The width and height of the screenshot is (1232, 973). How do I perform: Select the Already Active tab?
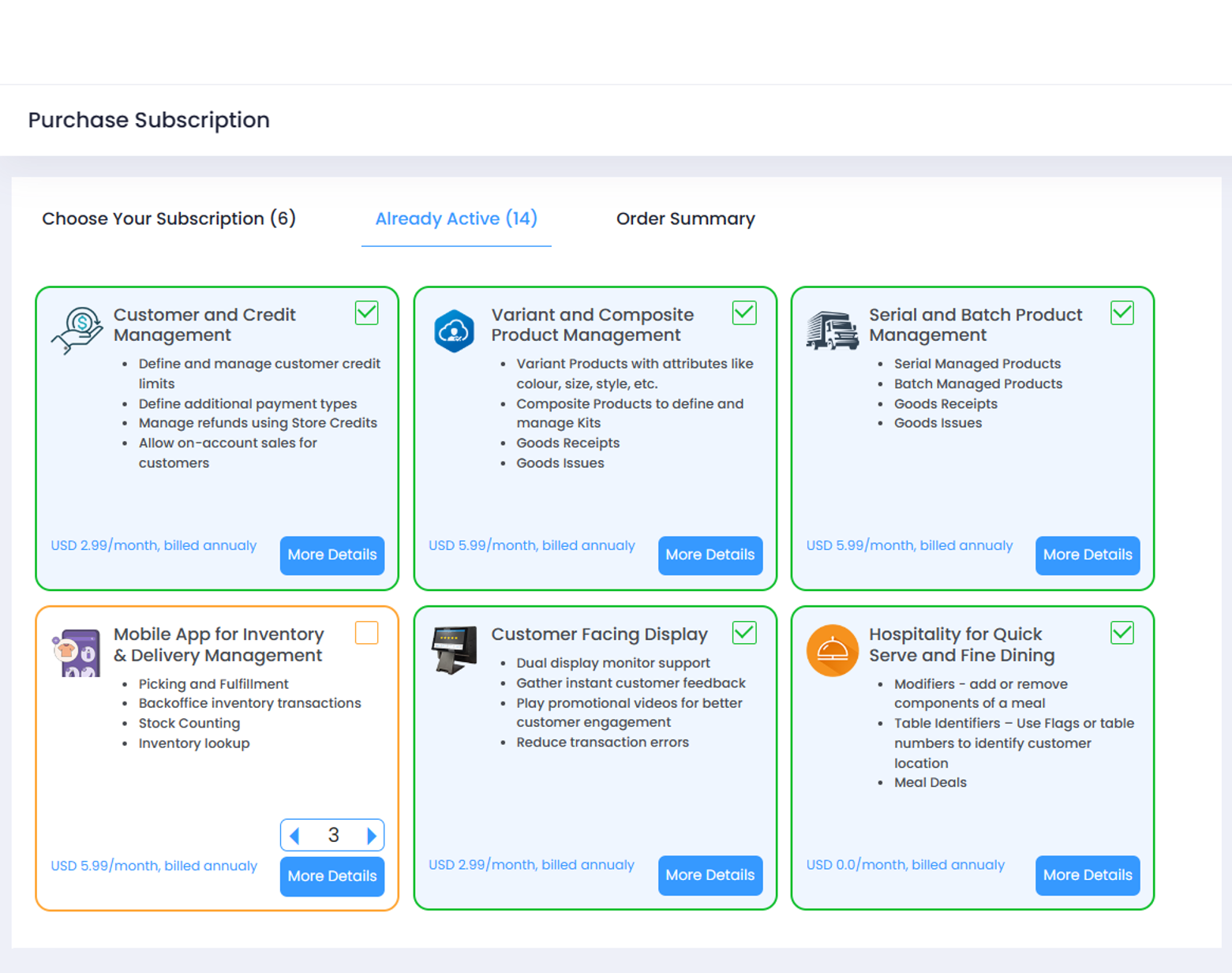coord(456,219)
